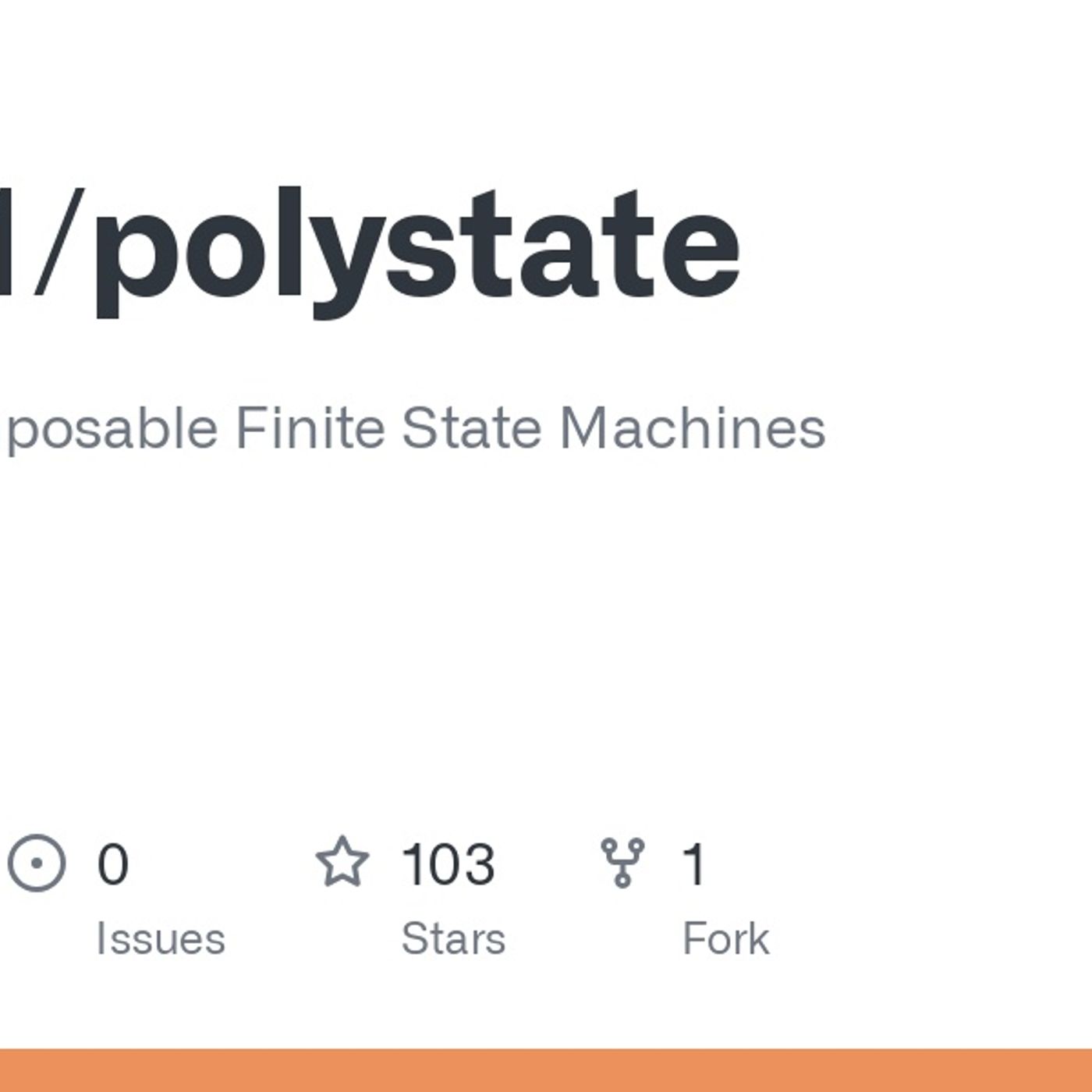Viewport: 1092px width, 1092px height.
Task: Click the fork count "1"
Action: click(x=693, y=864)
